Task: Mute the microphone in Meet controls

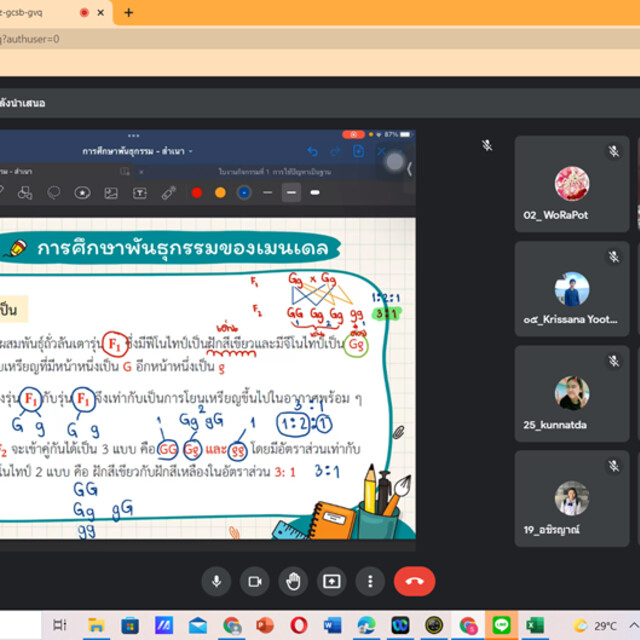Action: [x=216, y=581]
